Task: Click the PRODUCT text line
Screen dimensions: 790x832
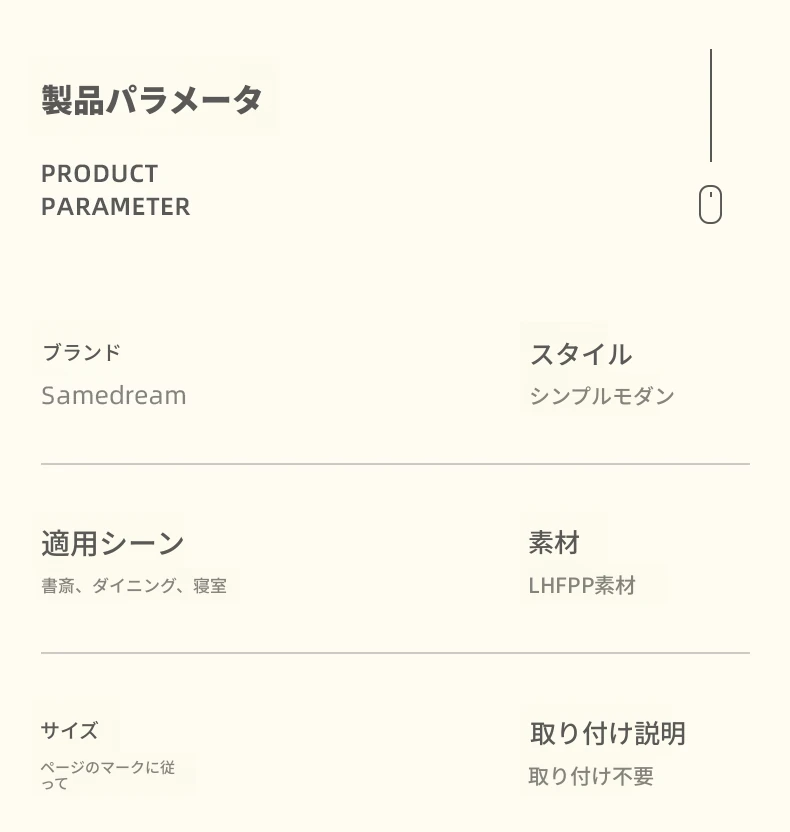Action: tap(100, 174)
